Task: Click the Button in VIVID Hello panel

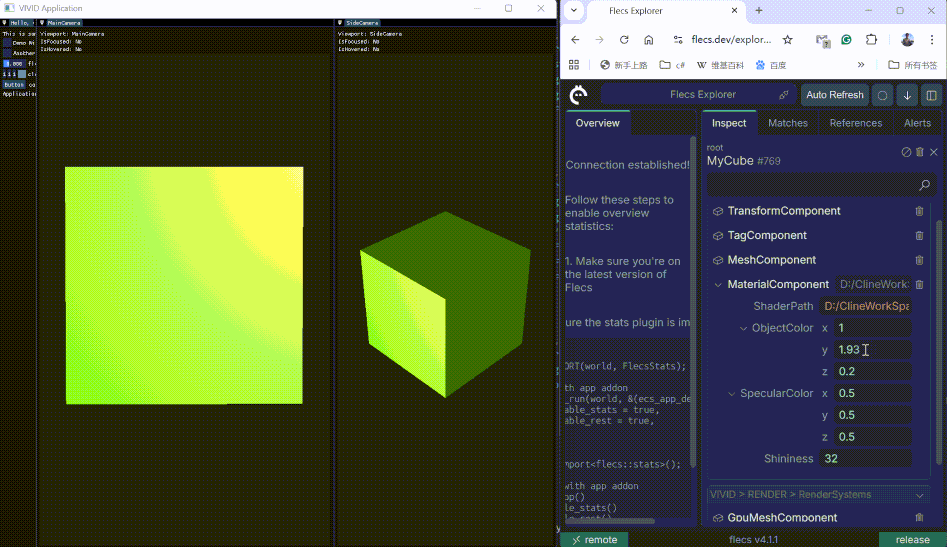Action: (x=14, y=85)
